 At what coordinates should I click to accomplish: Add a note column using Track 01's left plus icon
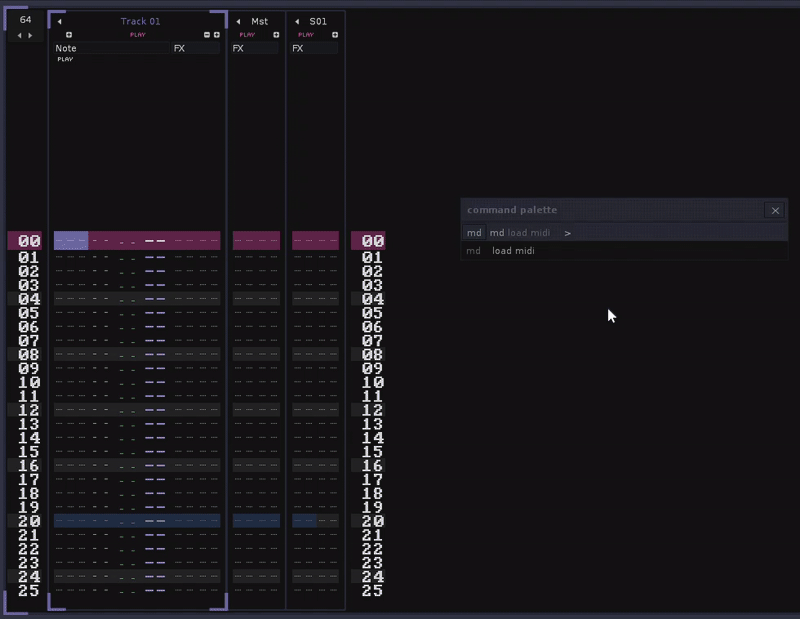click(x=69, y=35)
